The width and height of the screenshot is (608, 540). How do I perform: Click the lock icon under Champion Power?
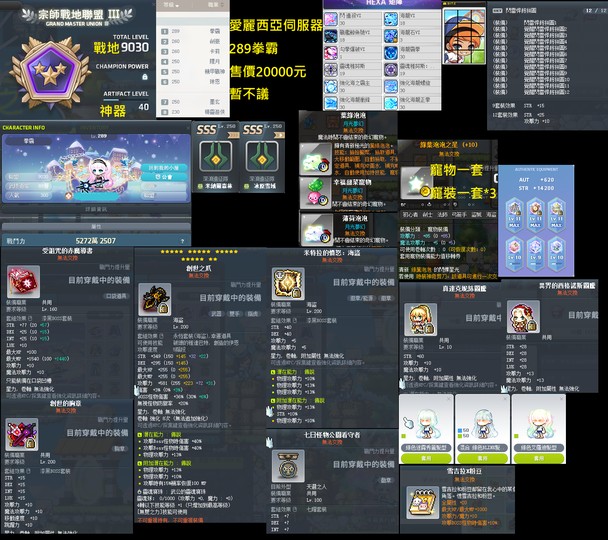point(143,78)
